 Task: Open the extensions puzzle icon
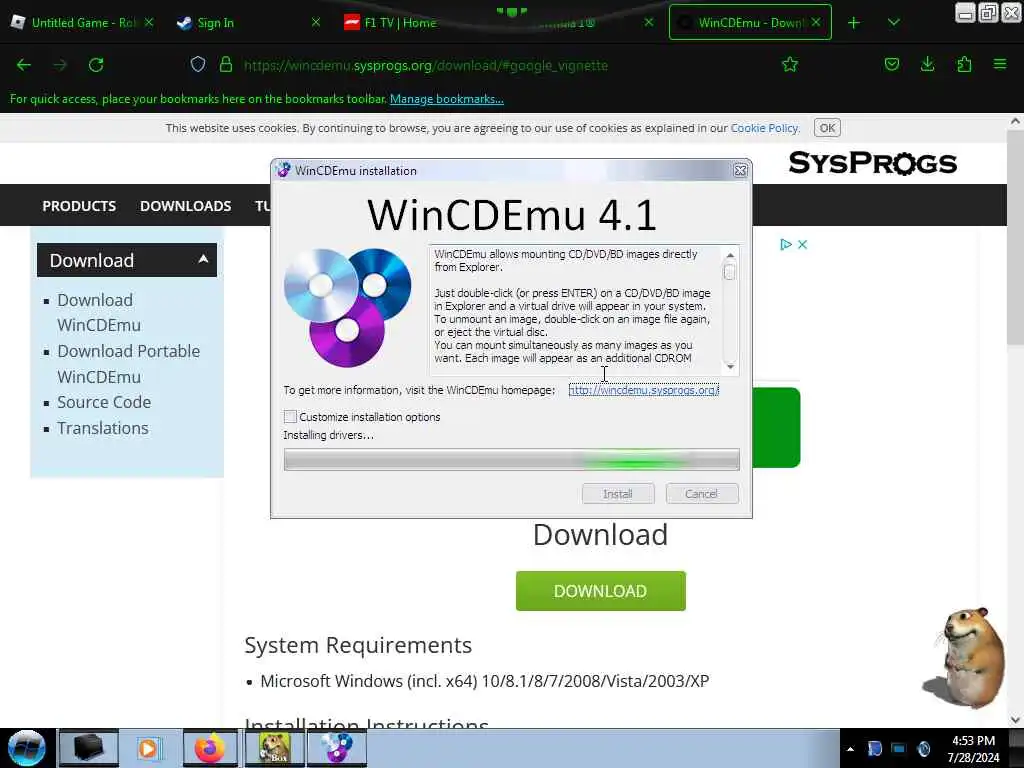click(x=964, y=64)
